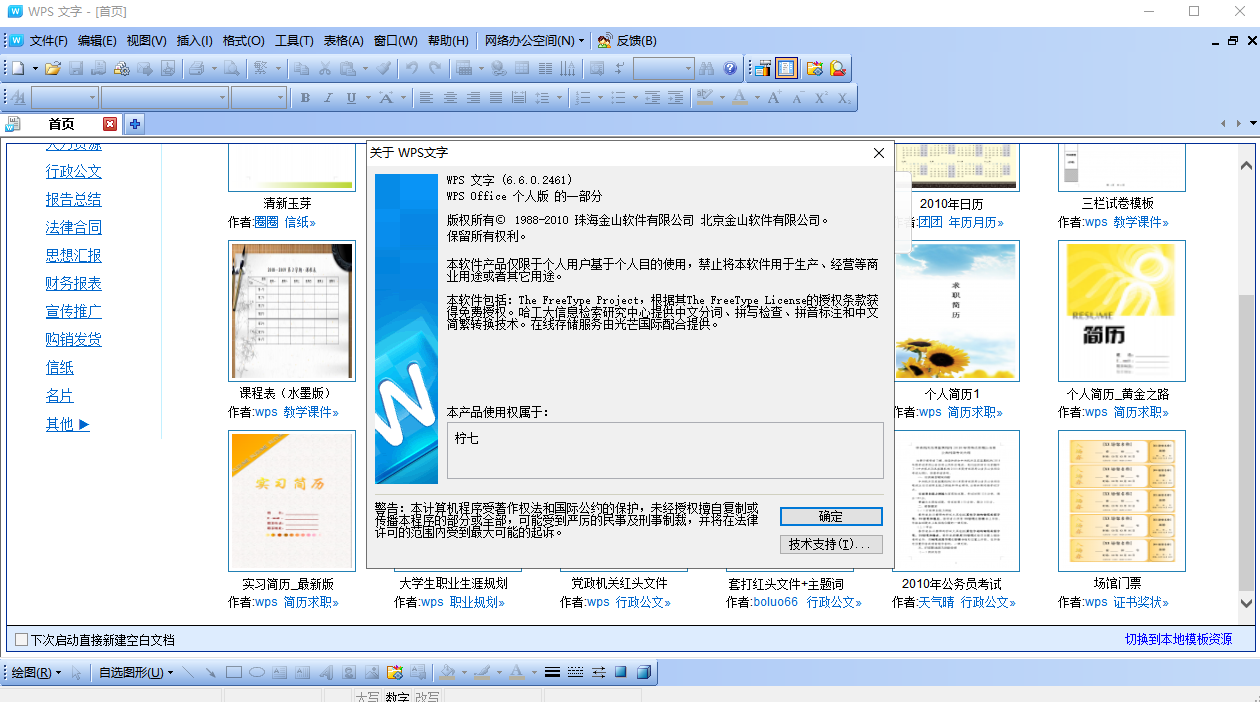Open the 视图(V) menu
The width and height of the screenshot is (1260, 702).
pos(146,41)
